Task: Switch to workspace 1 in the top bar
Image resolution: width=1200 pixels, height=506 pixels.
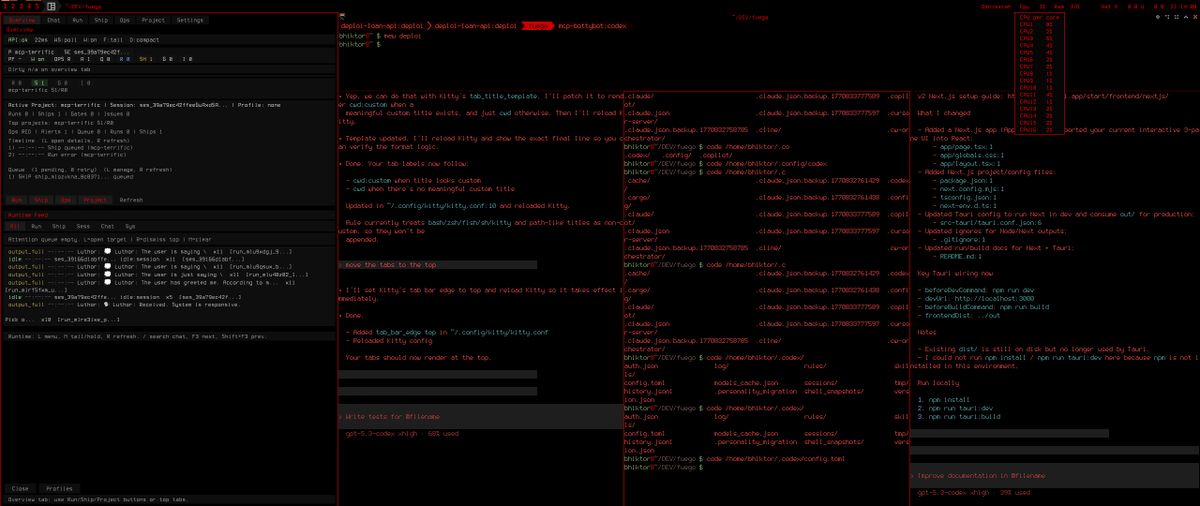Action: pyautogui.click(x=3, y=5)
